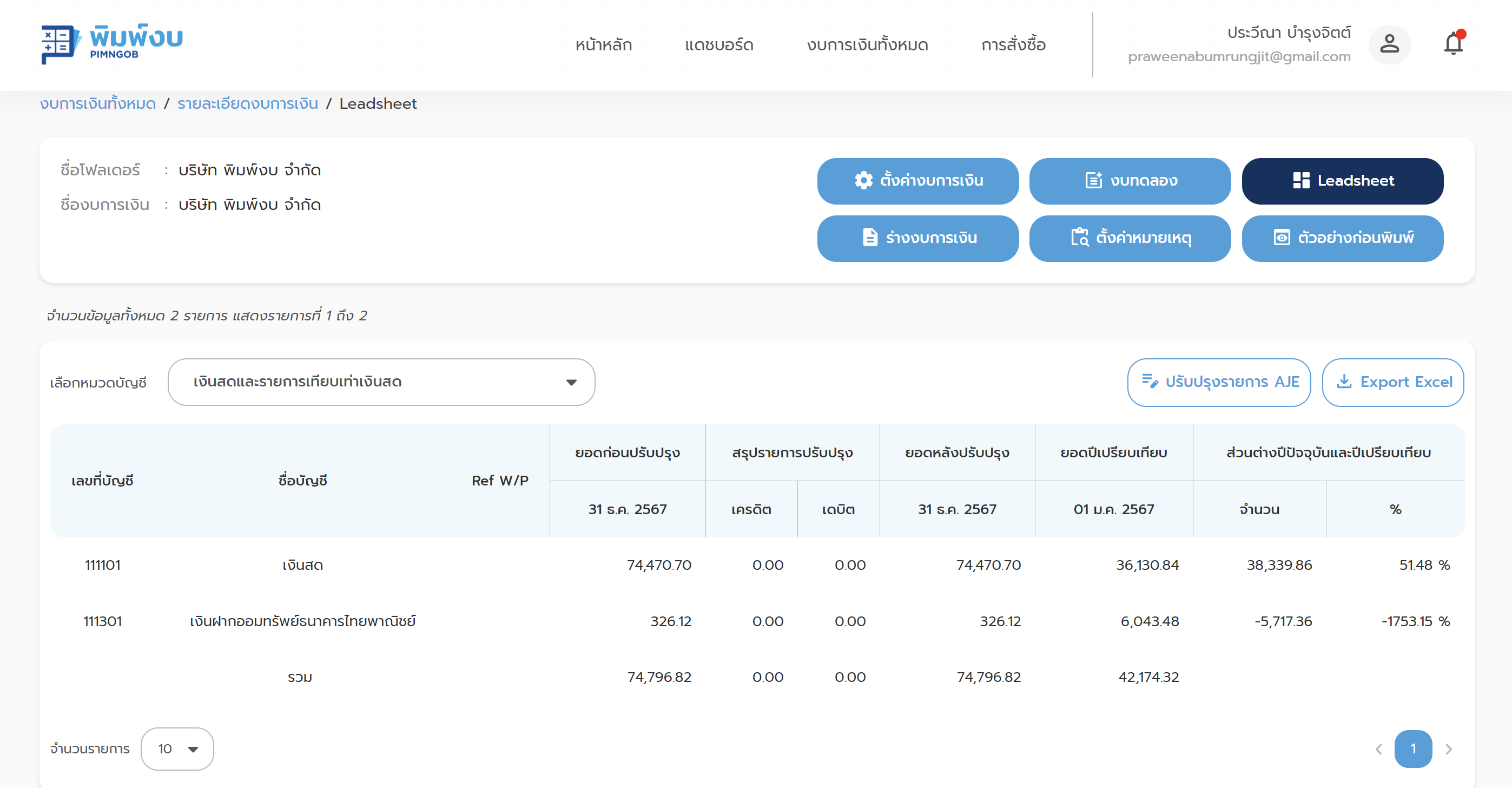Go to แดชบอร์ด in the top menu
Image resolution: width=1512 pixels, height=788 pixels.
(718, 45)
